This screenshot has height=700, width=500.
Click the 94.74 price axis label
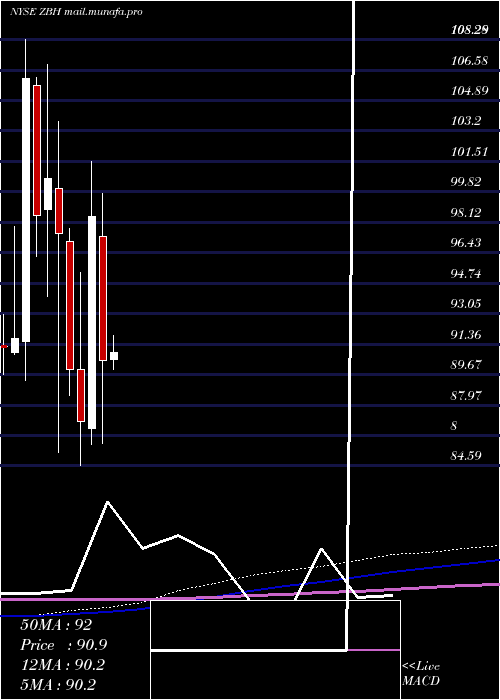point(466,273)
